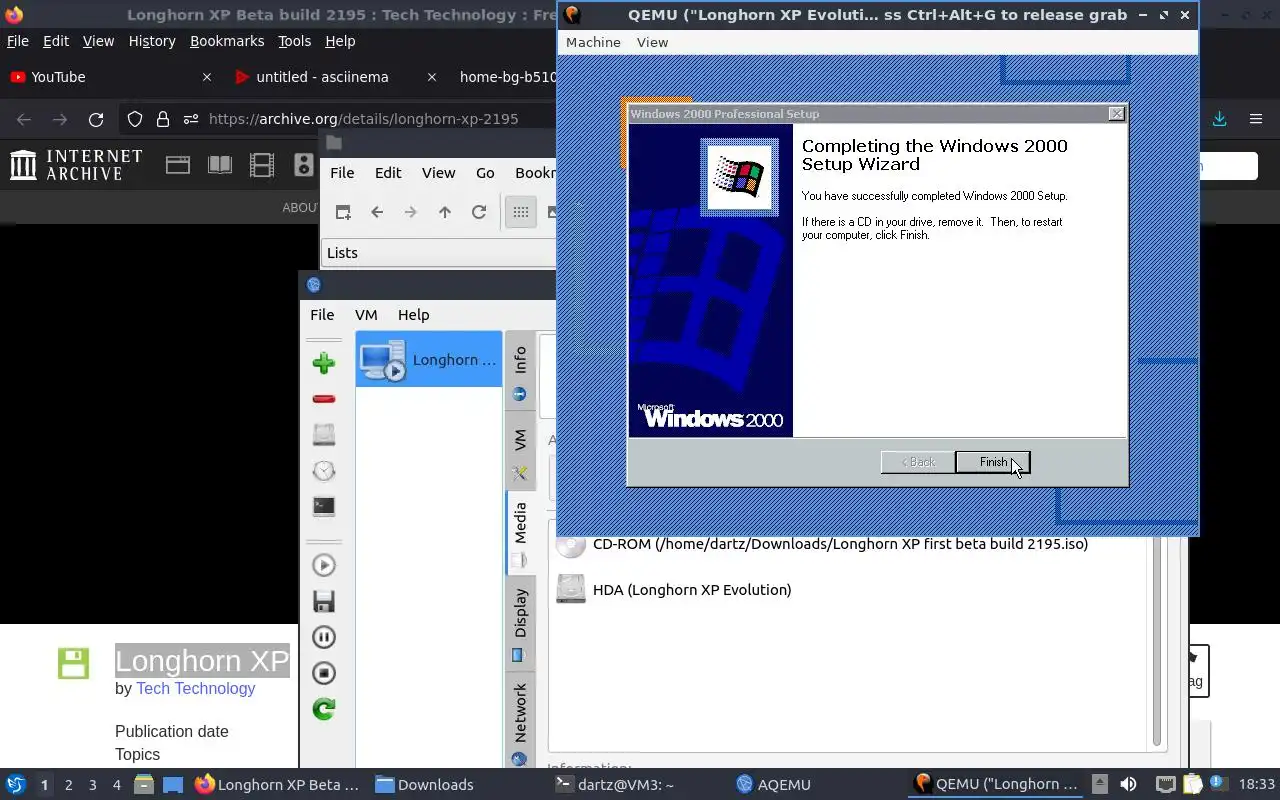The height and width of the screenshot is (800, 1280).
Task: Reload folder in file manager toolbar
Action: point(479,212)
